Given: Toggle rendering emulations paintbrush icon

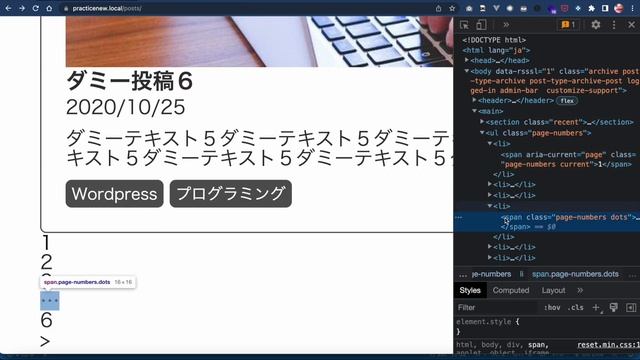Looking at the screenshot, I should point(613,307).
